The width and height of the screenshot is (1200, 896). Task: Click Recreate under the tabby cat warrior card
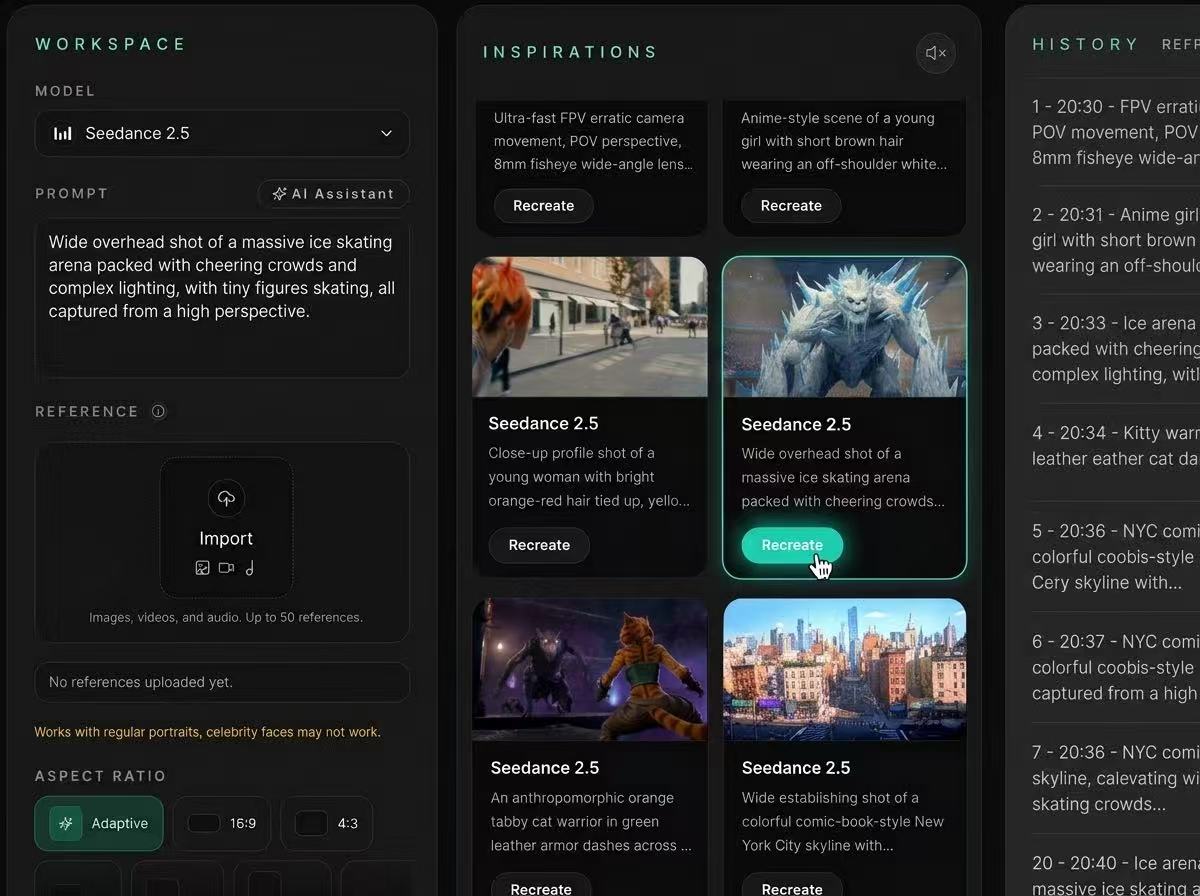coord(541,887)
